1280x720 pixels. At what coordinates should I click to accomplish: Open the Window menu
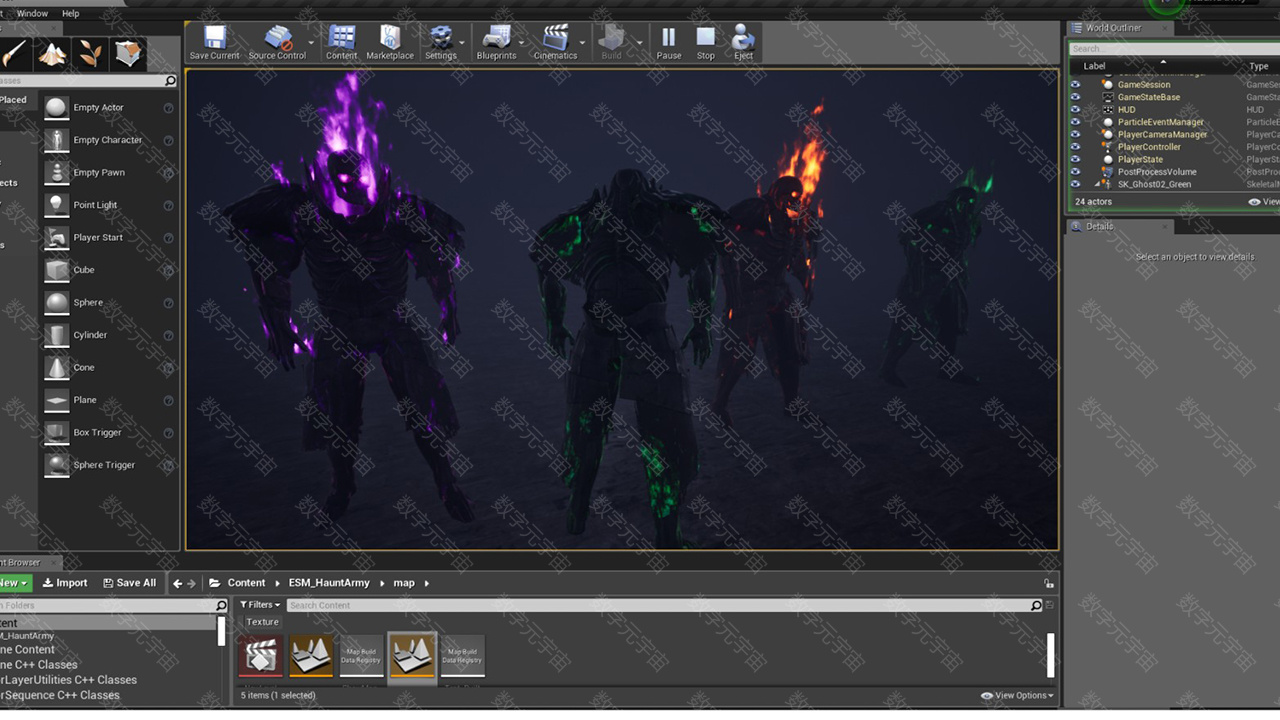coord(32,13)
